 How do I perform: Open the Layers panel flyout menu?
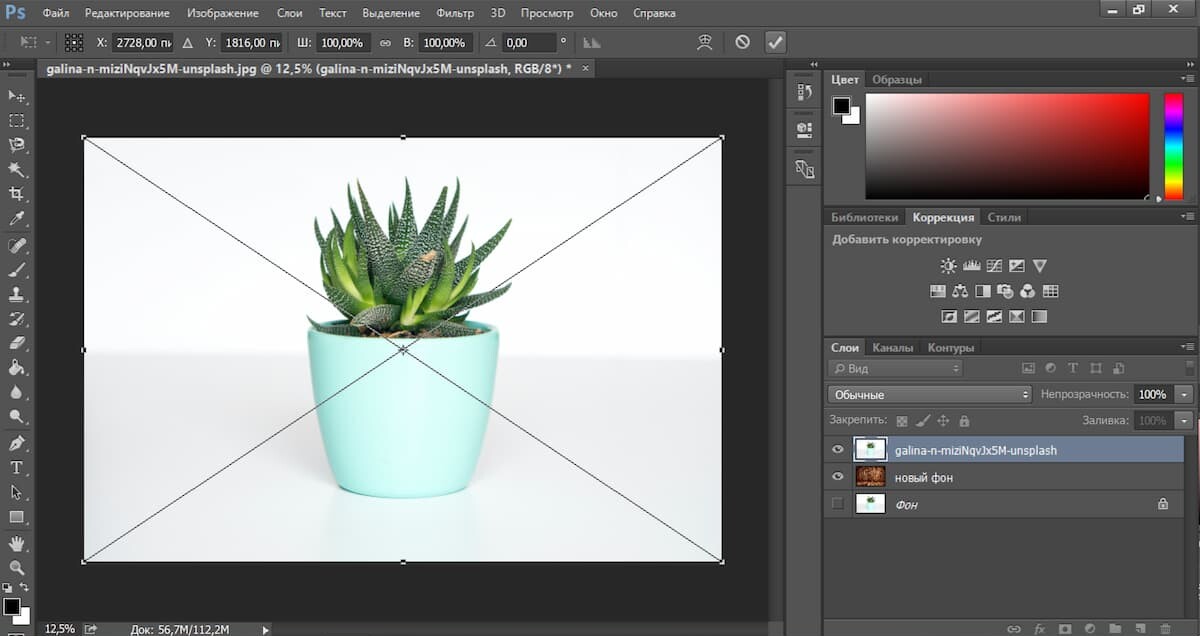[1187, 347]
